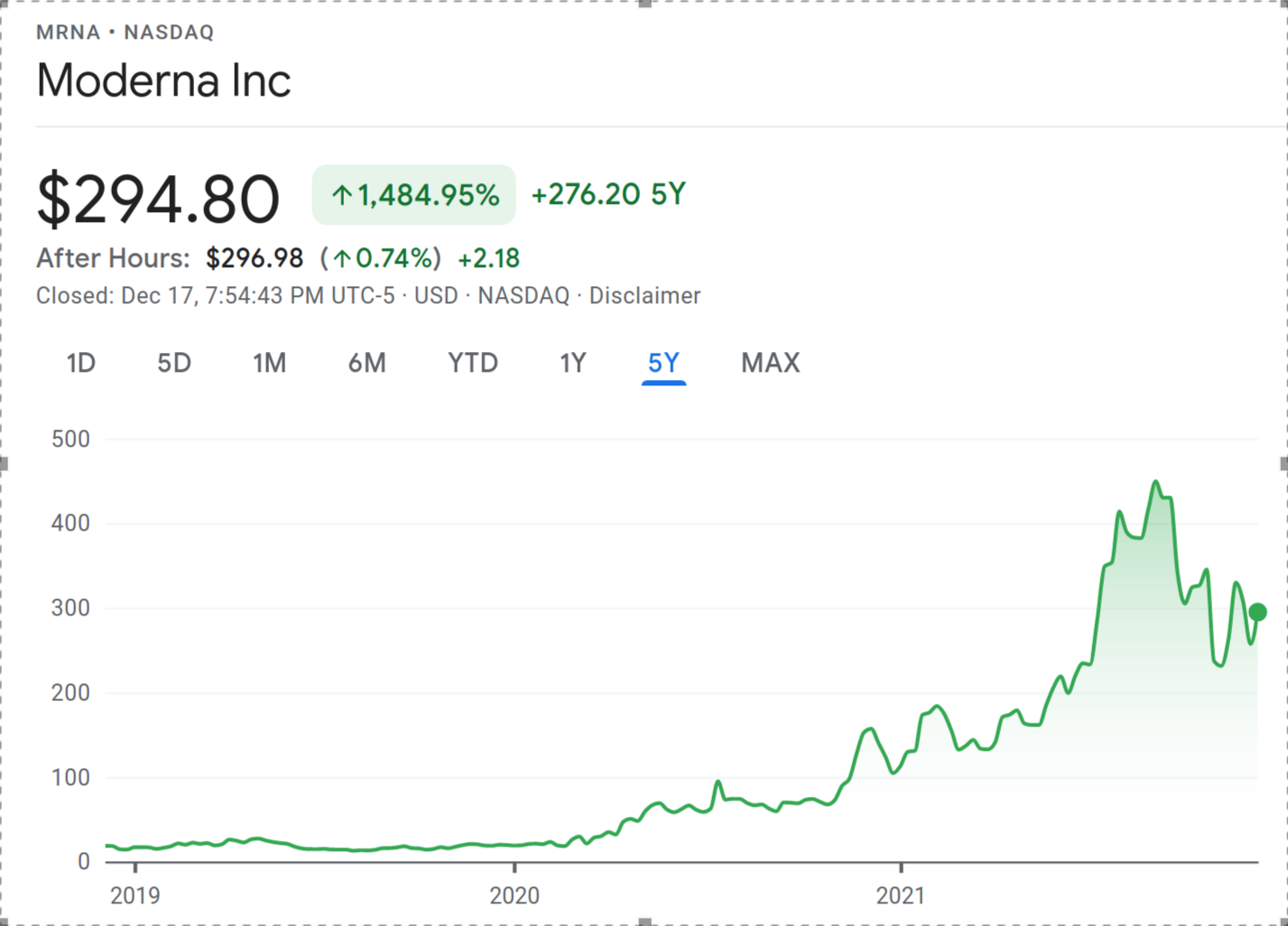
Task: Switch to the 1D time range
Action: pyautogui.click(x=80, y=363)
